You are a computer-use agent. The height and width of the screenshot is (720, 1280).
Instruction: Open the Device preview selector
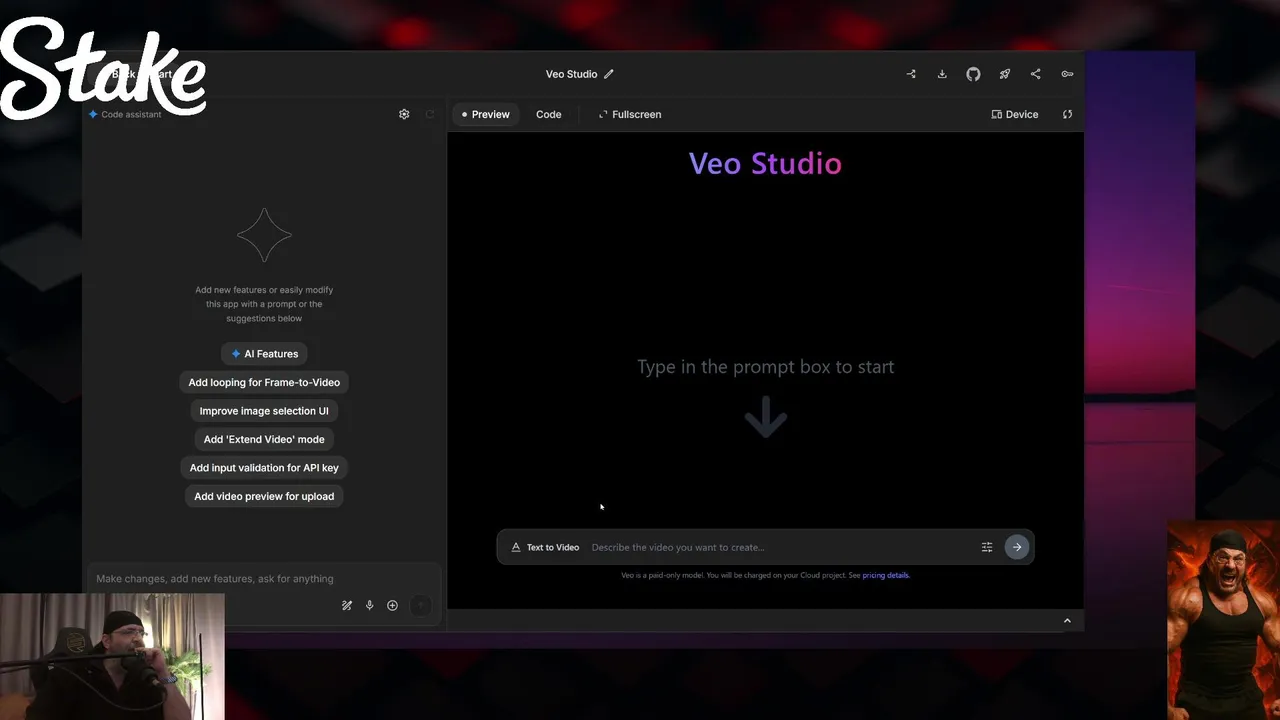(1015, 114)
